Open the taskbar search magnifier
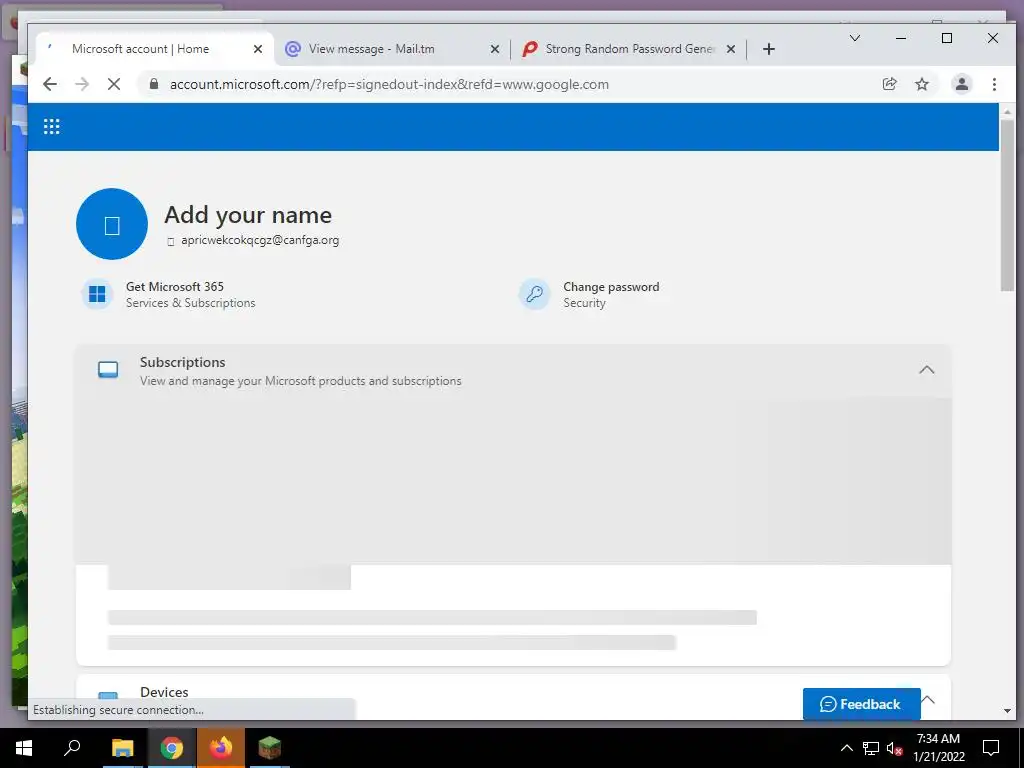The image size is (1024, 768). 72,748
